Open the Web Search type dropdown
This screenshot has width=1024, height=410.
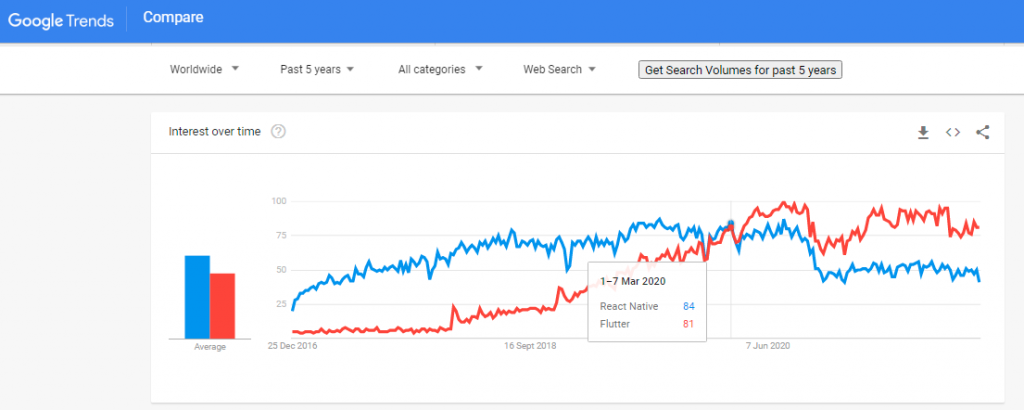point(560,69)
